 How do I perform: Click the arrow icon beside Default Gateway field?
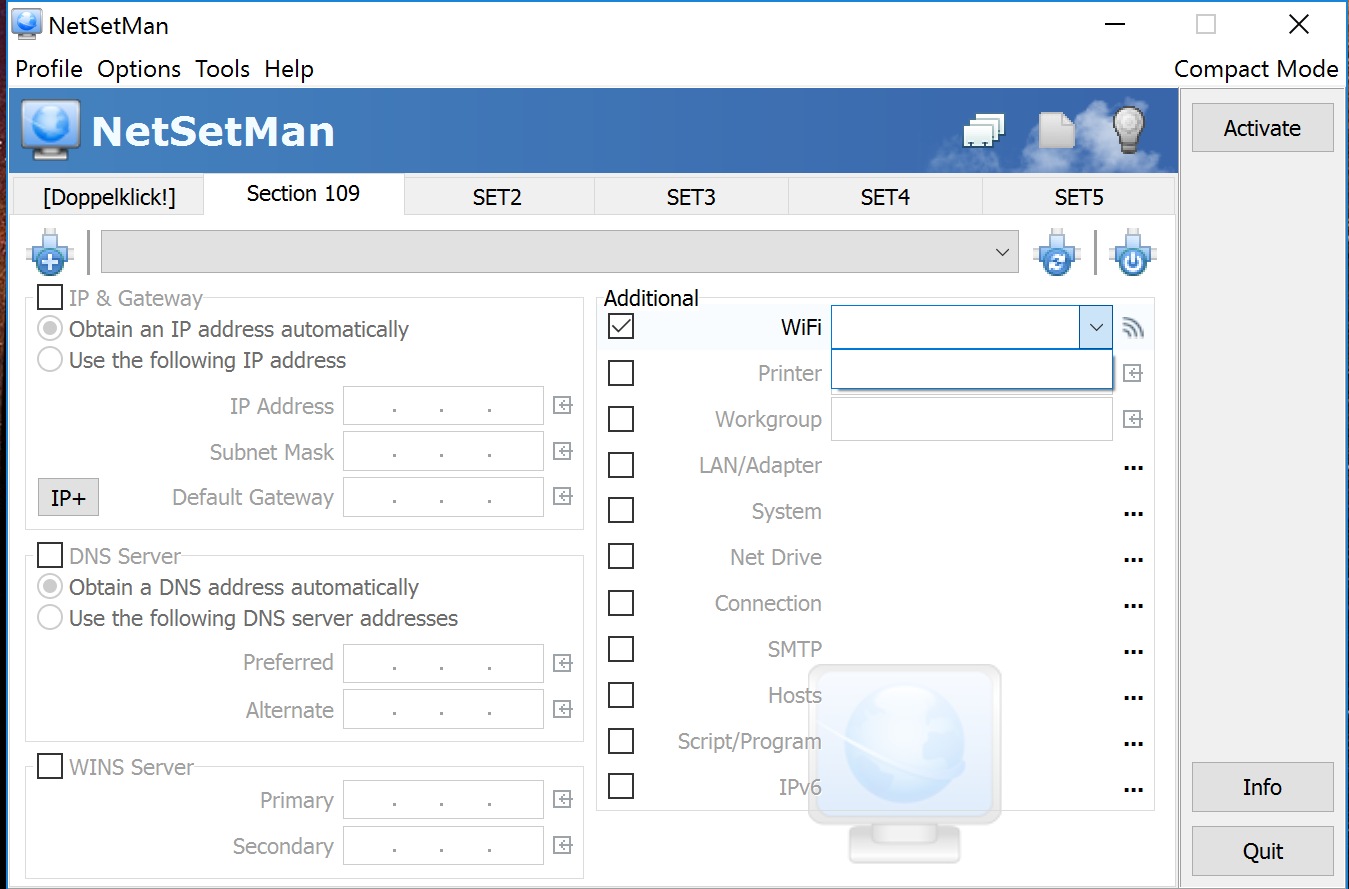click(563, 496)
